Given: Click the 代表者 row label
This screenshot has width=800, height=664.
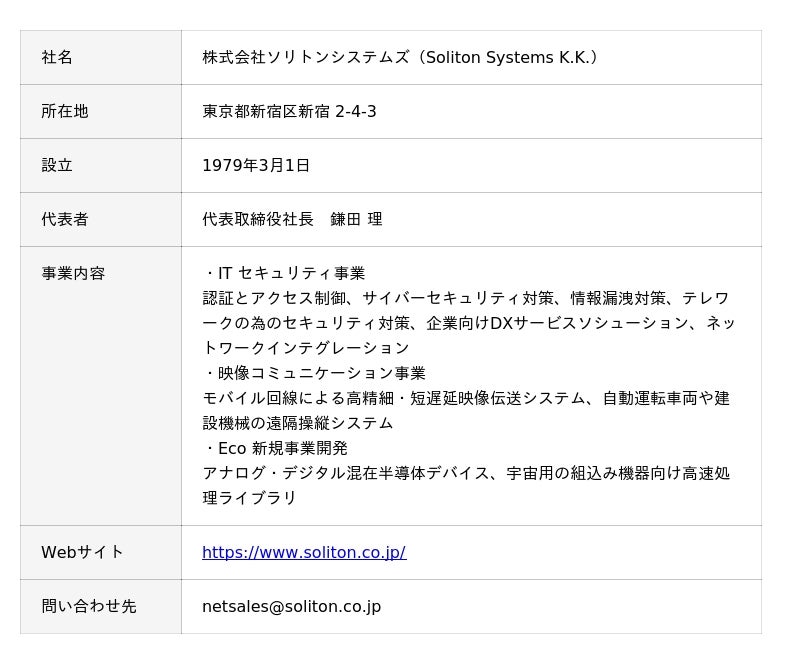Looking at the screenshot, I should [x=65, y=219].
